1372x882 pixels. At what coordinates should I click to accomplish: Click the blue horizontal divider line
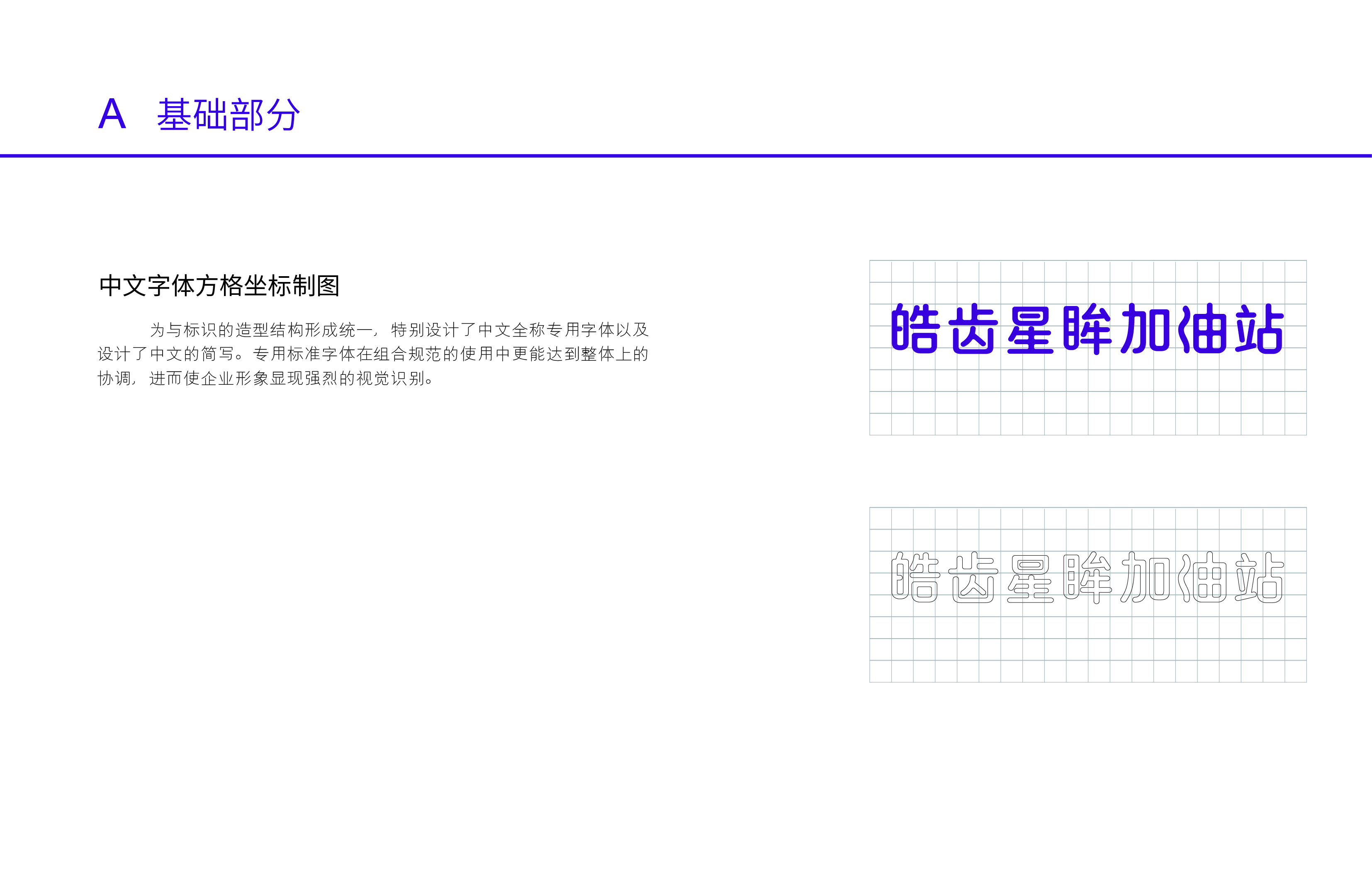tap(686, 155)
